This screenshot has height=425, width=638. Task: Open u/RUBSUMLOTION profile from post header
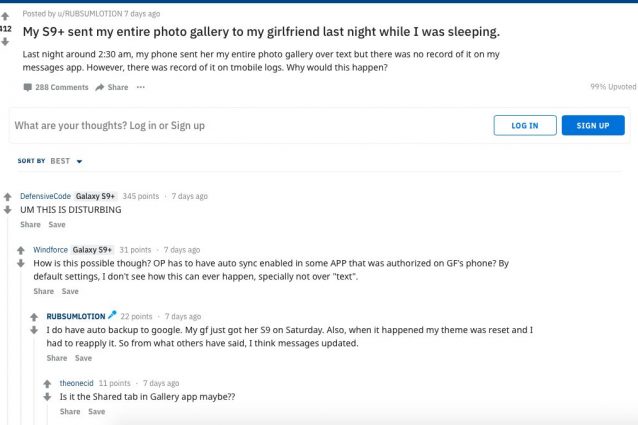90,14
